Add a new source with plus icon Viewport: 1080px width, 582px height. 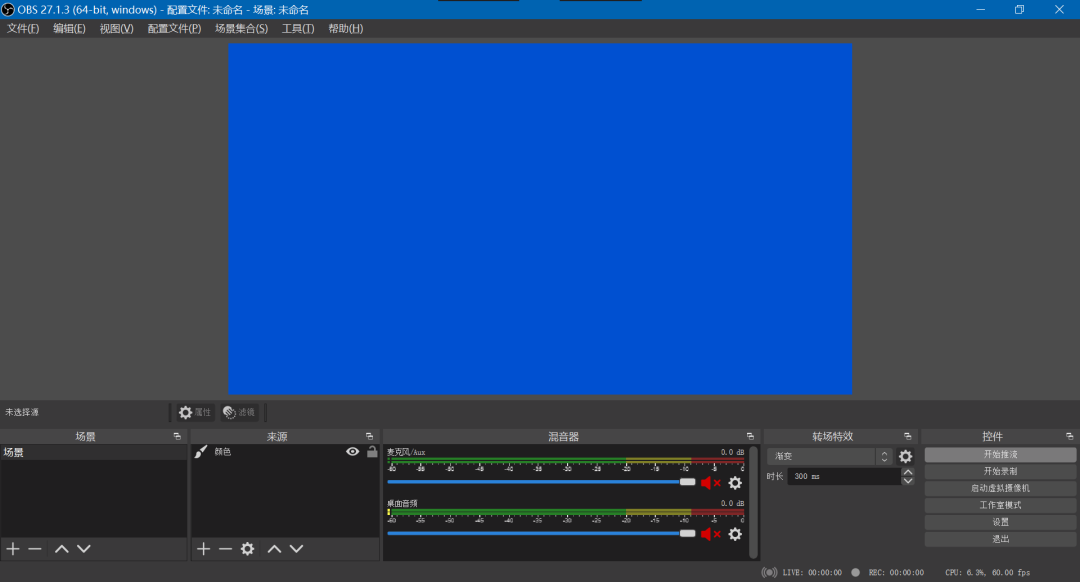pyautogui.click(x=203, y=549)
